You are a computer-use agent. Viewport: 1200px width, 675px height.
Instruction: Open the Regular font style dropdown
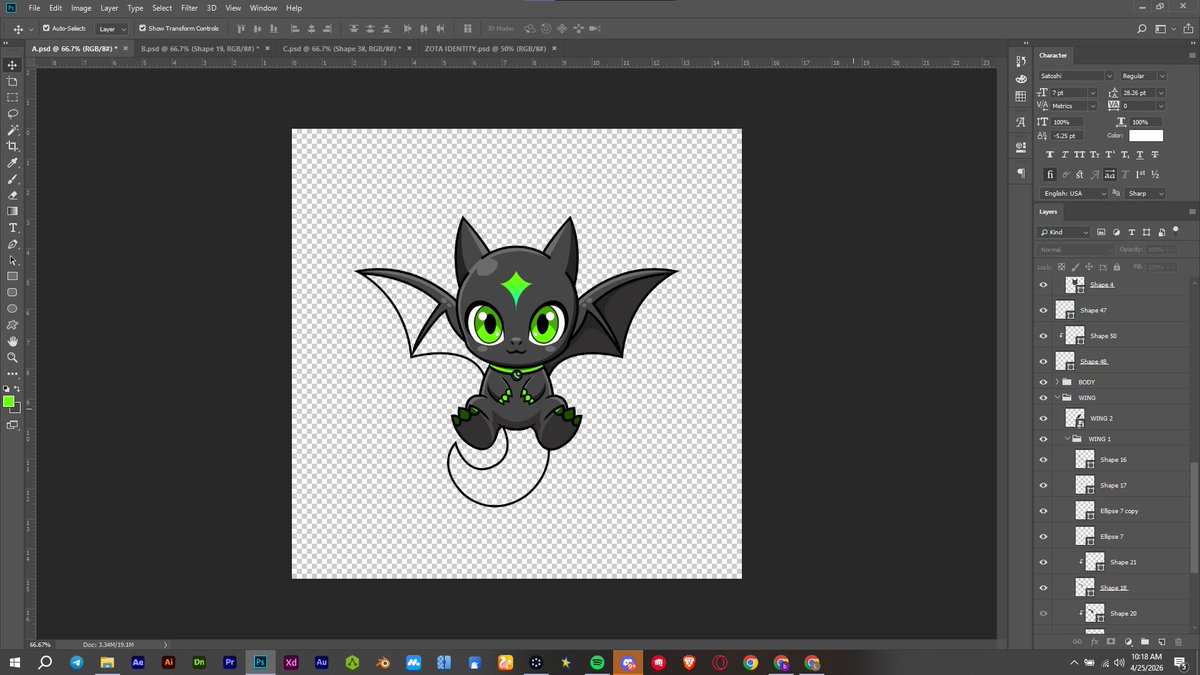1161,76
